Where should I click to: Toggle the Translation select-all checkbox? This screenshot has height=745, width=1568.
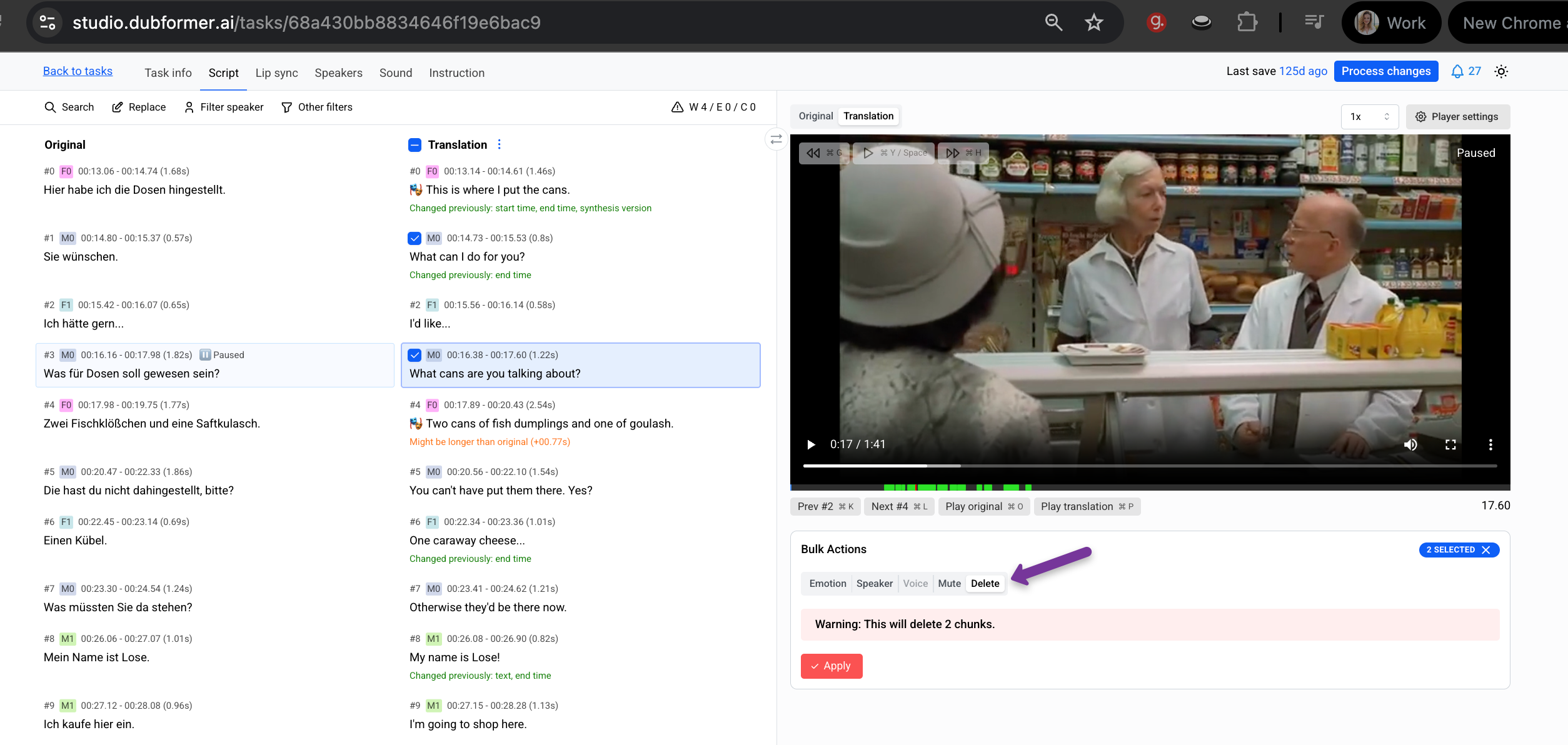tap(415, 145)
